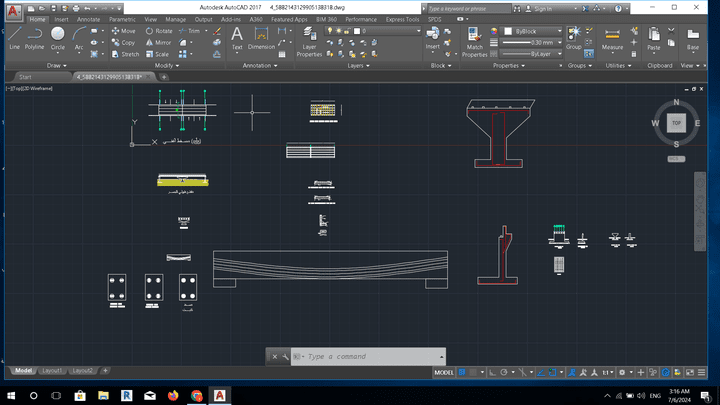The image size is (720, 405).
Task: Switch to the Insert ribbon tab
Action: [x=61, y=19]
